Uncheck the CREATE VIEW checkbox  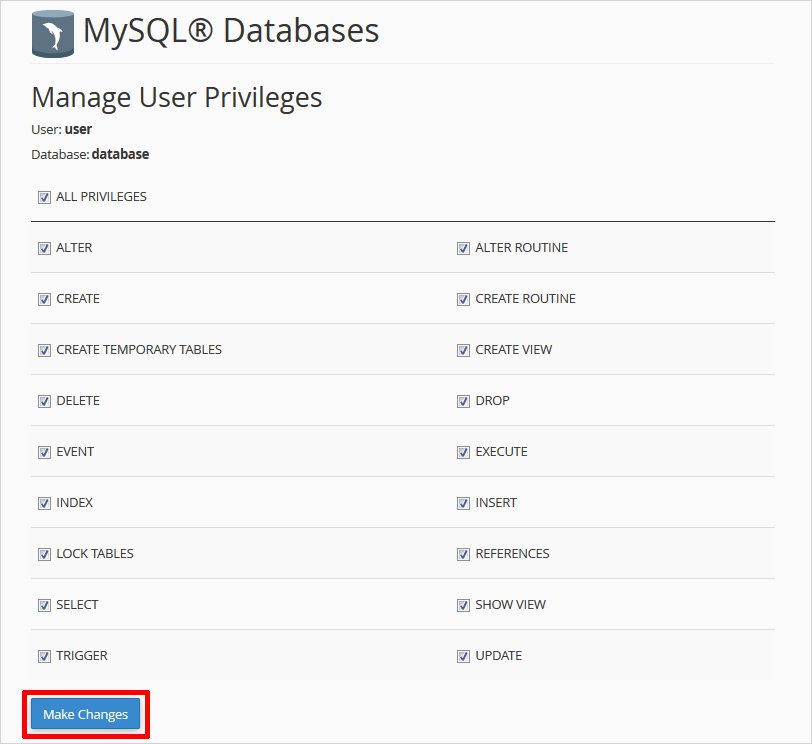[x=463, y=350]
